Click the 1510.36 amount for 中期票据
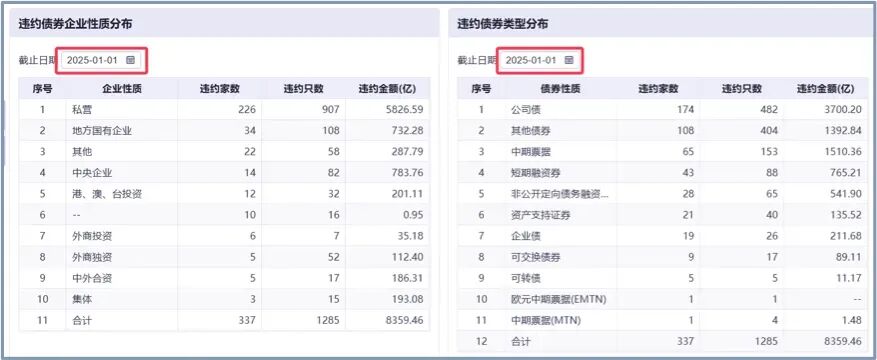877x360 pixels. click(x=842, y=152)
